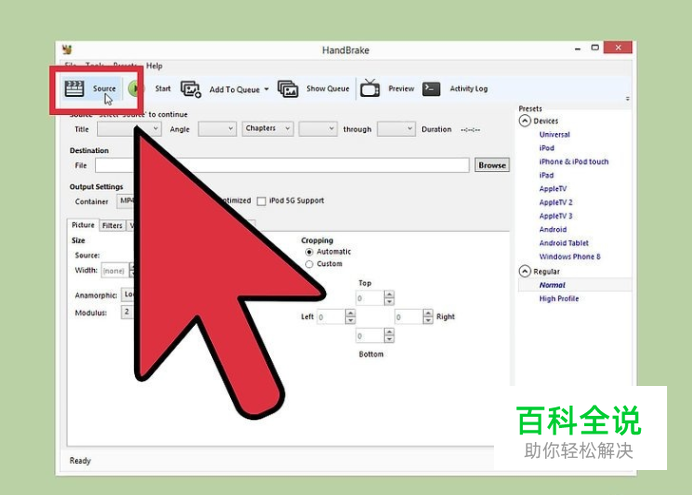Click the destination File input field
Image resolution: width=692 pixels, height=495 pixels.
[282, 165]
